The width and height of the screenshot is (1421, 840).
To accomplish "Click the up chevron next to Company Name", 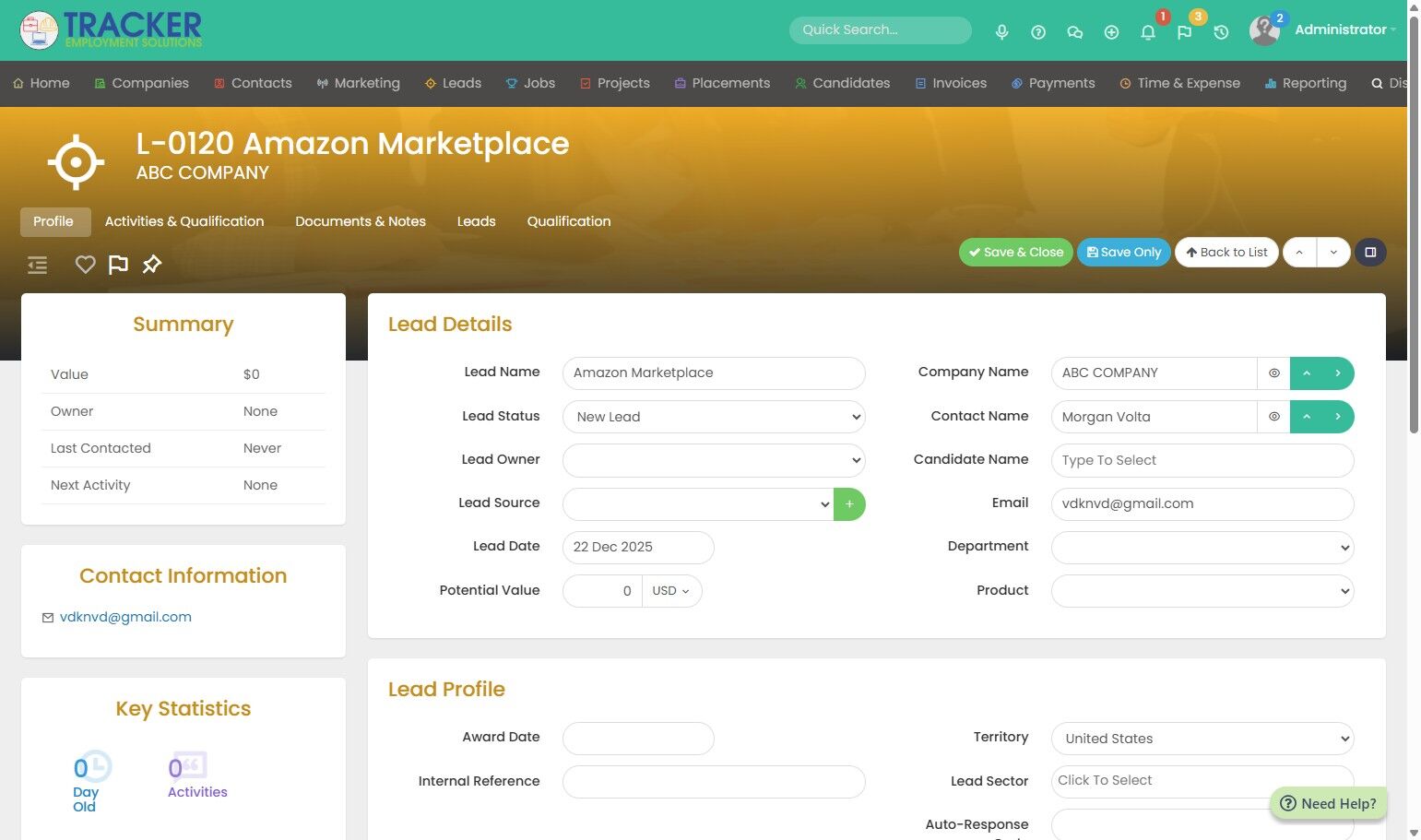I will [1307, 373].
